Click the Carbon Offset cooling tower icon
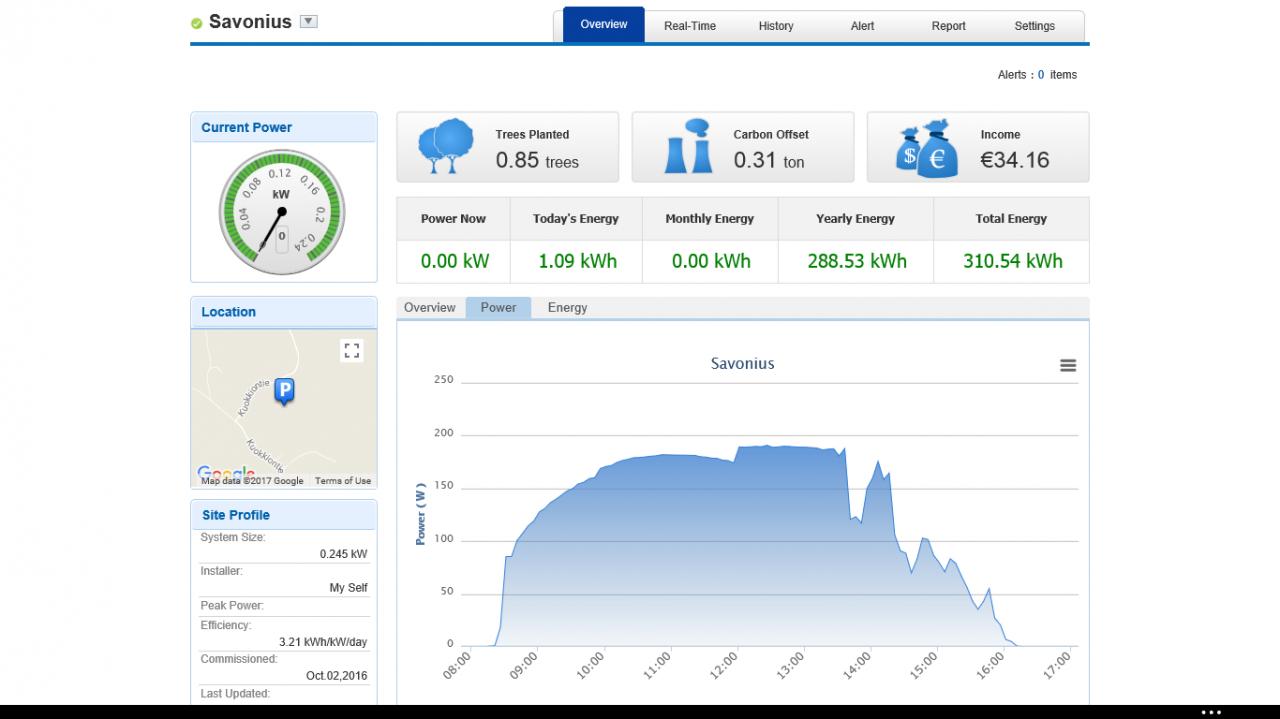1280x719 pixels. [689, 146]
